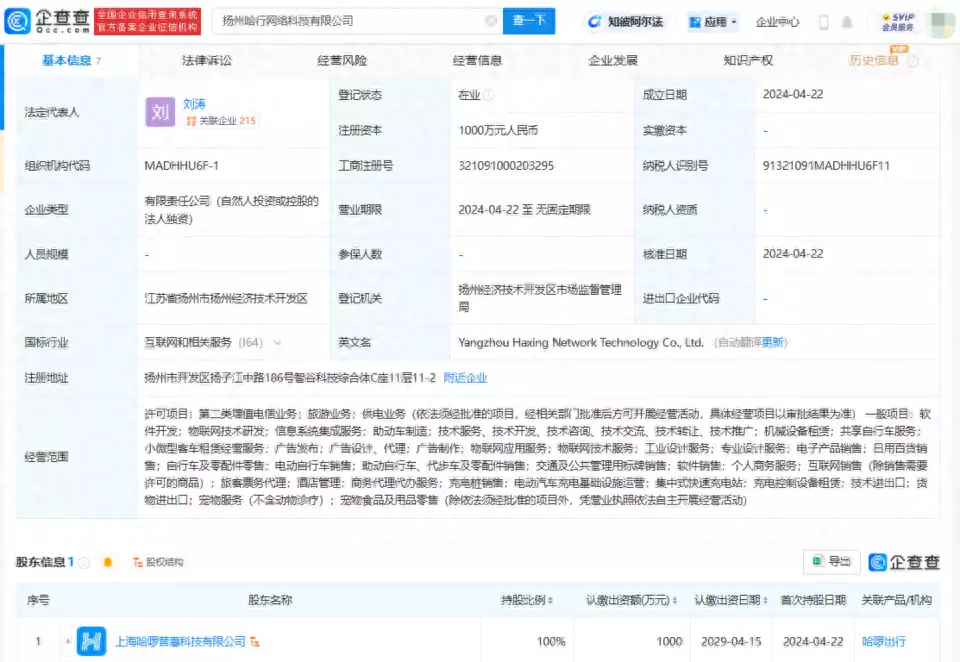
Task: Open 企业中心
Action: [778, 22]
